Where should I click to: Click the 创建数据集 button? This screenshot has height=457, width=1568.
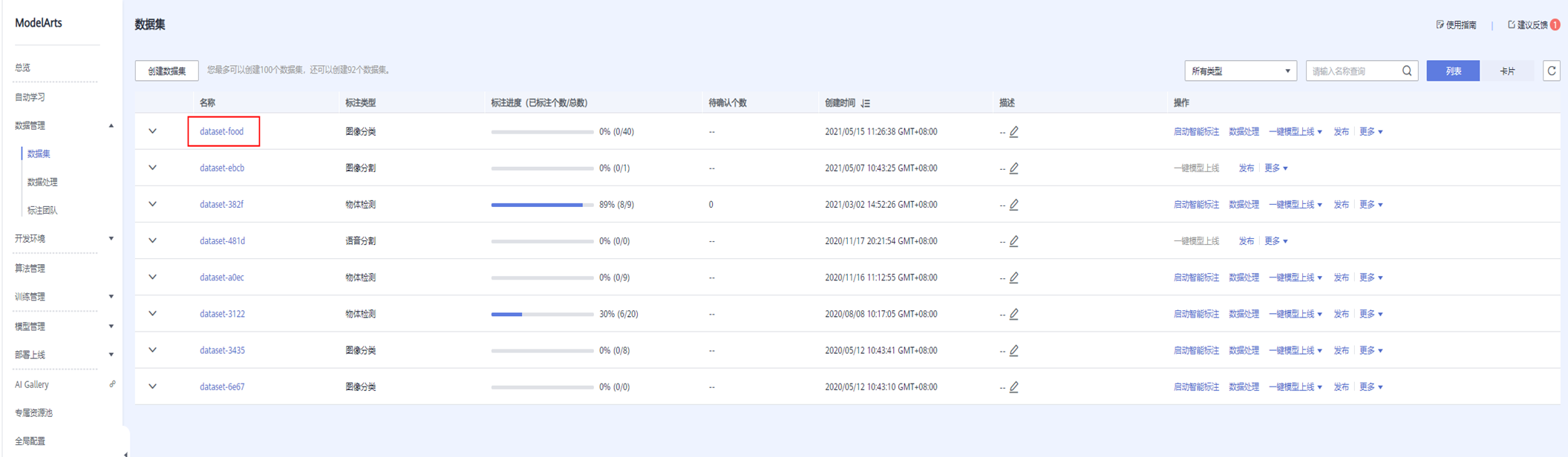[166, 71]
